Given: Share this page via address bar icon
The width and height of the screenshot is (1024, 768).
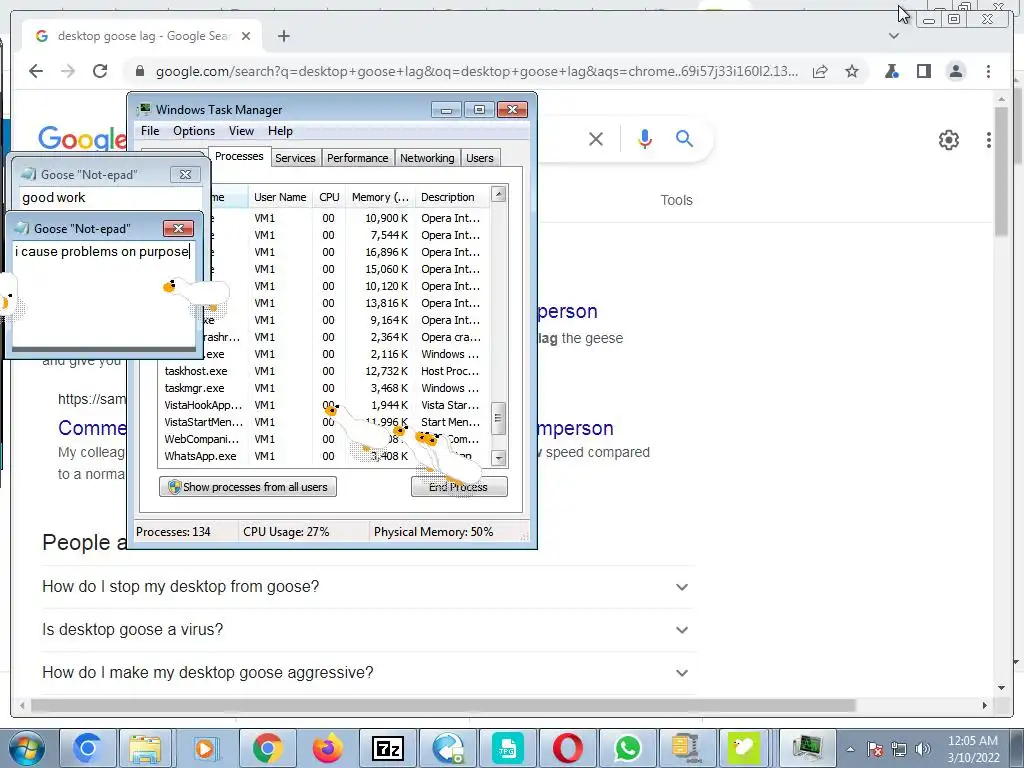Looking at the screenshot, I should coord(820,71).
